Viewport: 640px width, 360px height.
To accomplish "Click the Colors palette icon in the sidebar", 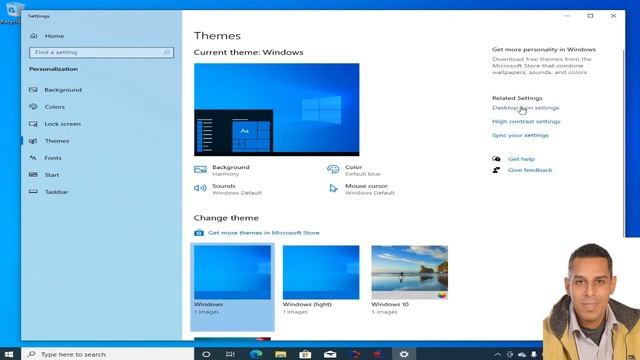I will (x=33, y=107).
